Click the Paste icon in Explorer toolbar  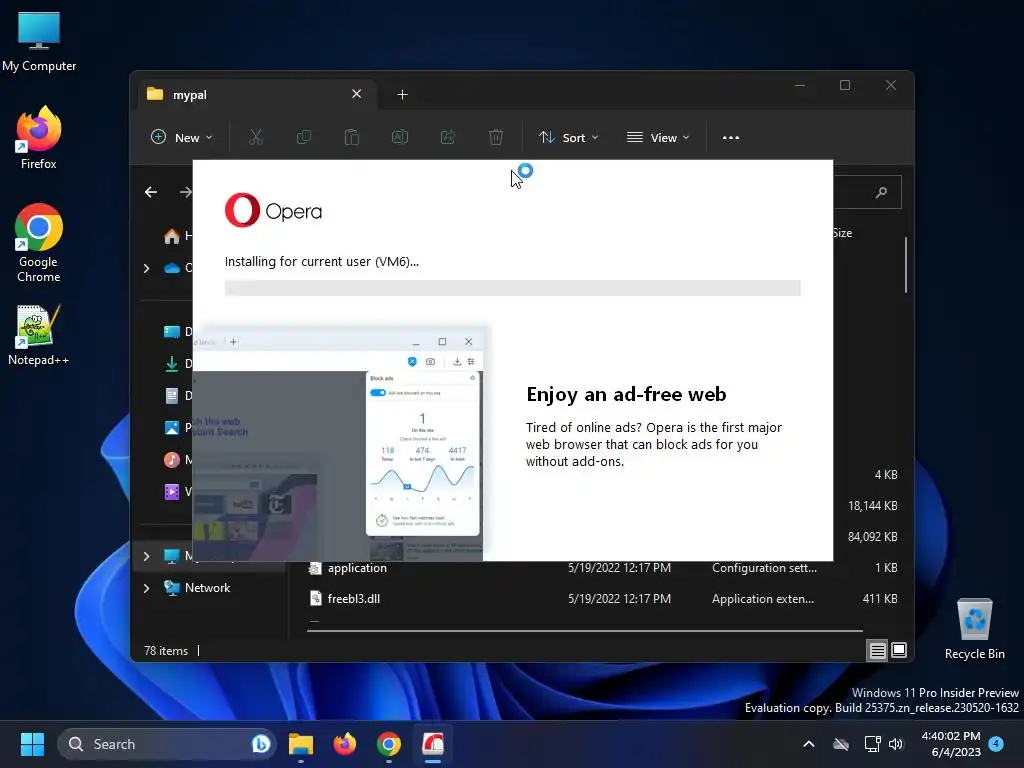[x=351, y=137]
